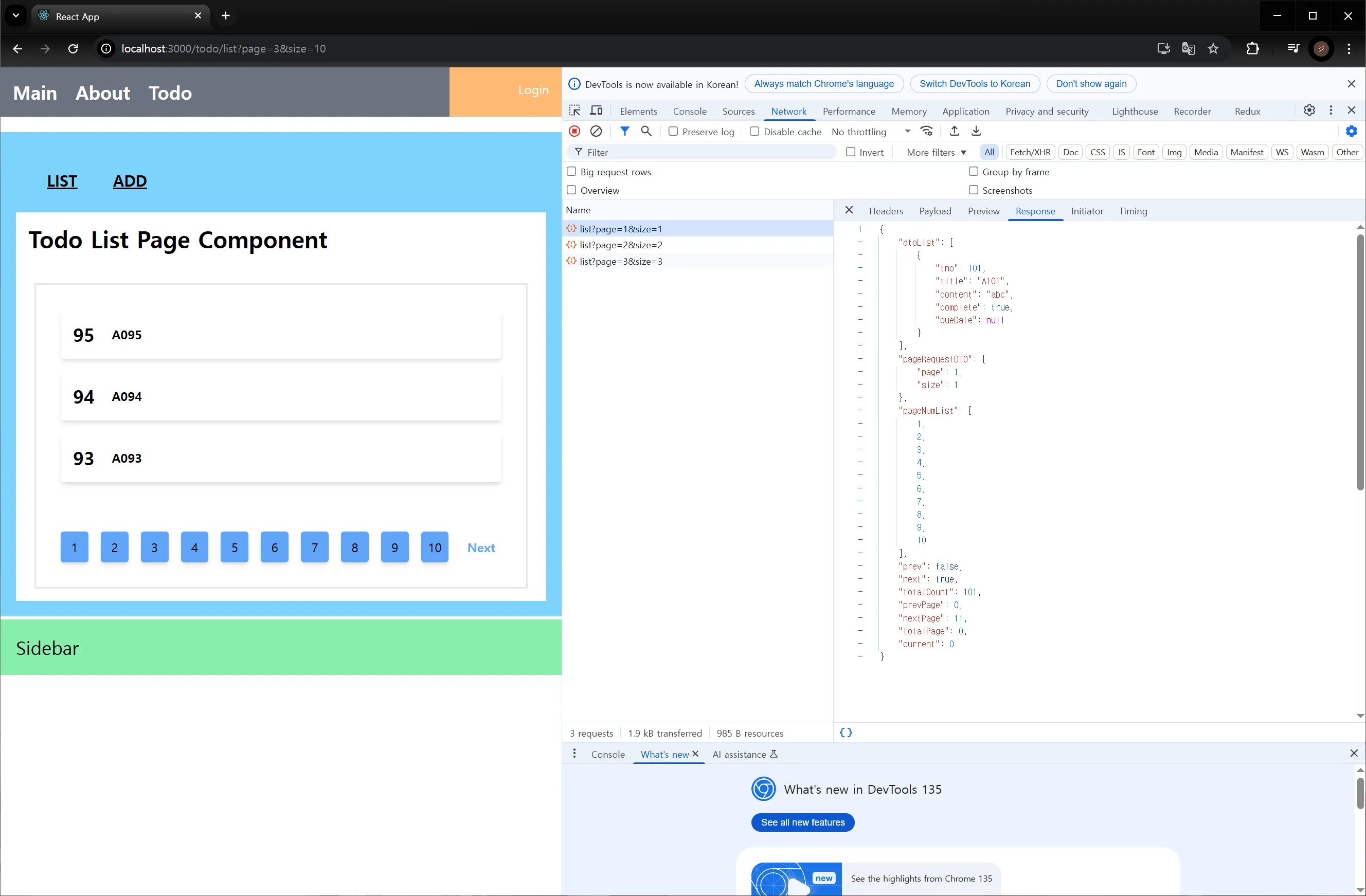Open the Preview tab
The image size is (1366, 896).
coord(983,211)
